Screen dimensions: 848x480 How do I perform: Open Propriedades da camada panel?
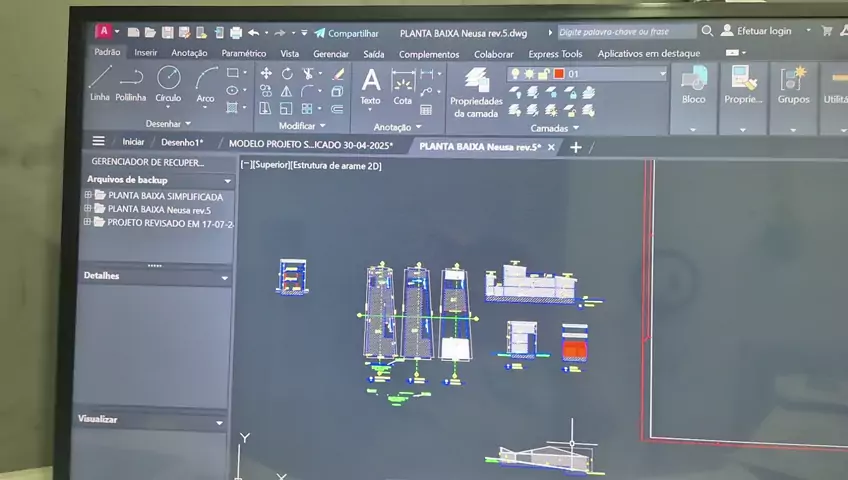click(x=476, y=92)
